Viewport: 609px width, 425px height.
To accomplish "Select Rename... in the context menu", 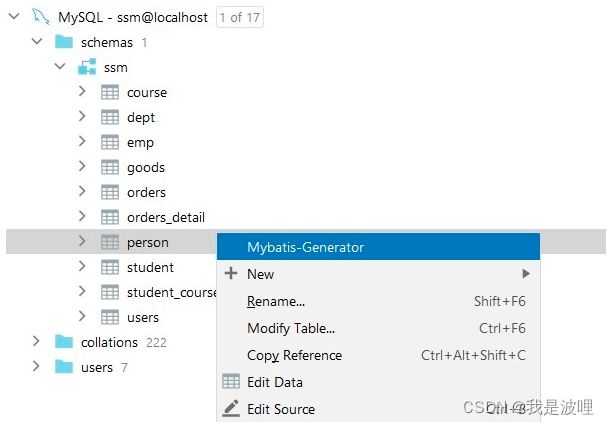I will (378, 301).
